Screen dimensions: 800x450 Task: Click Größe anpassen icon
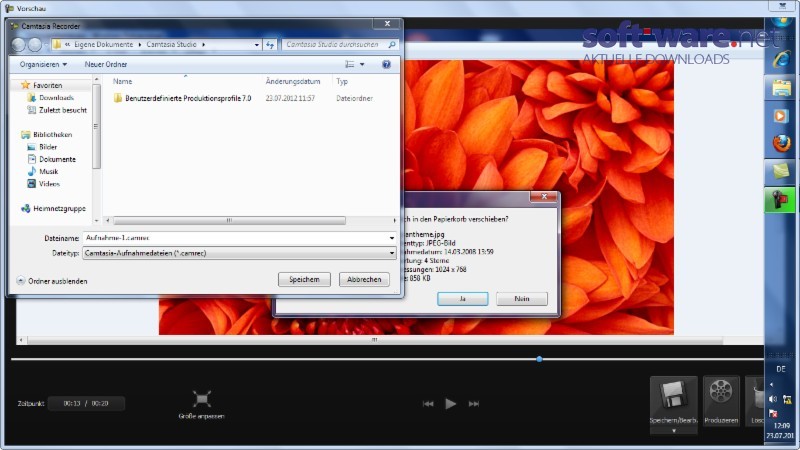[x=202, y=399]
